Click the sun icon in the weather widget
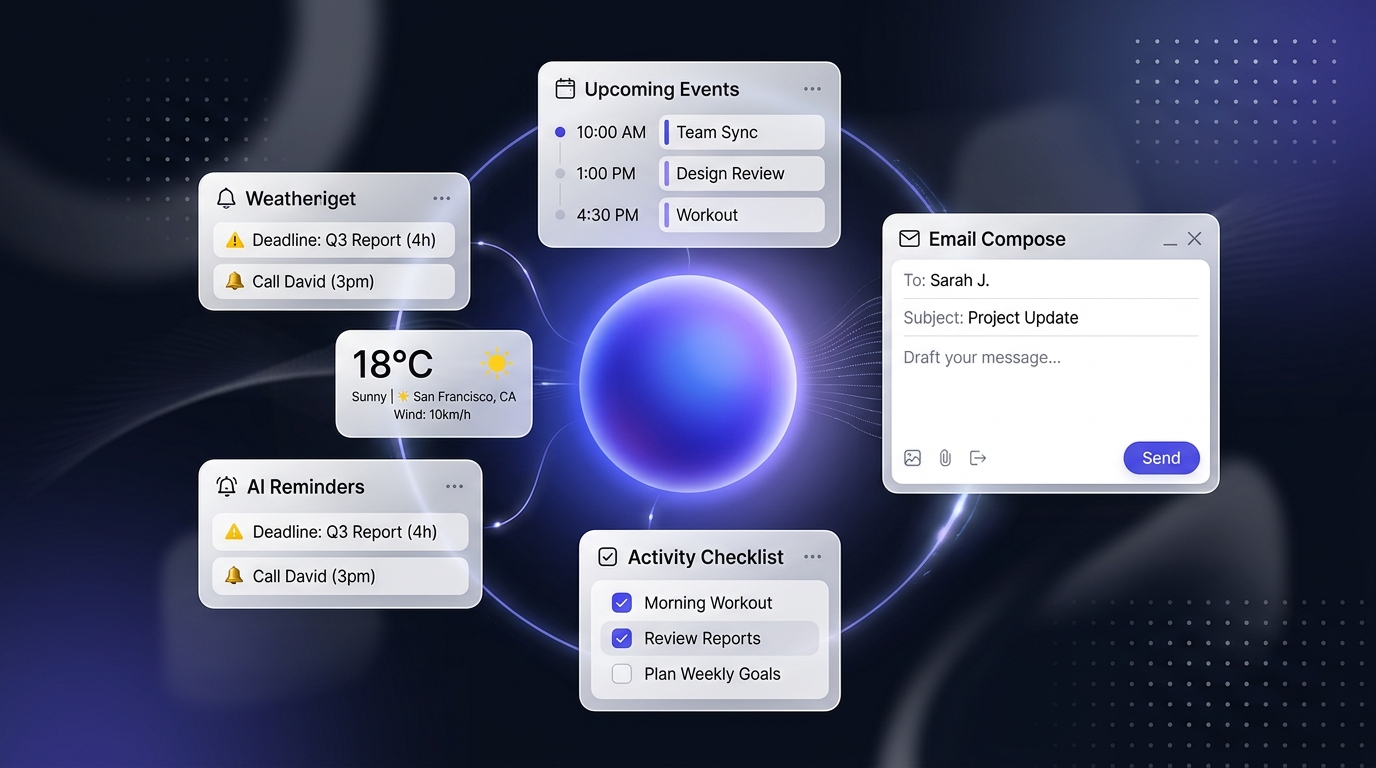This screenshot has width=1376, height=768. pyautogui.click(x=496, y=362)
